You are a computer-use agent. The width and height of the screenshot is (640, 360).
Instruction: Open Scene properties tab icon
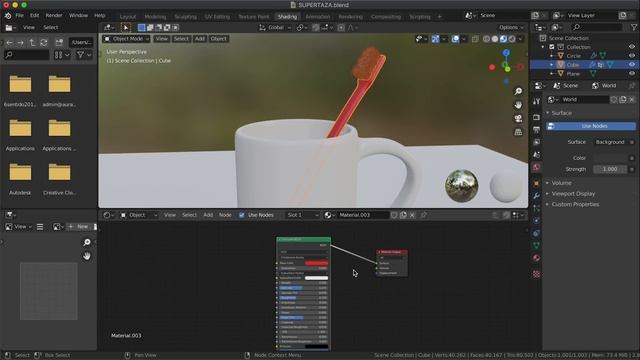tap(536, 155)
